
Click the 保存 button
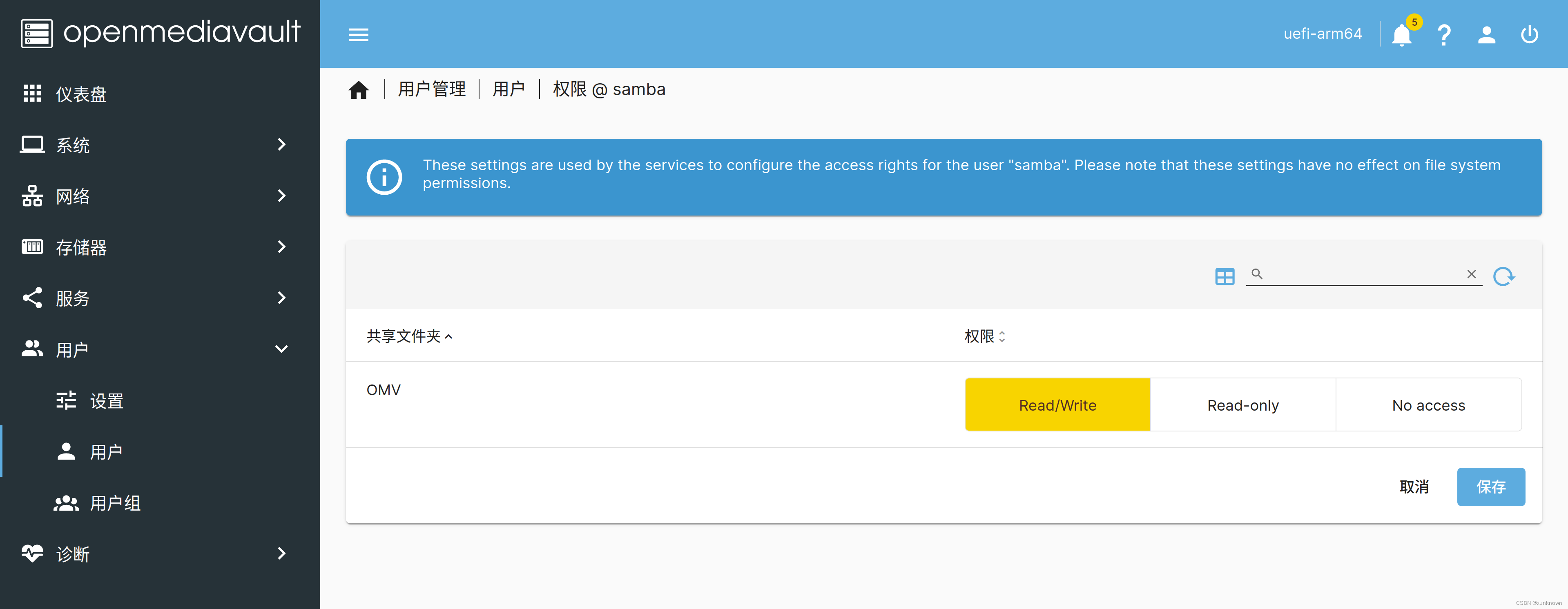[x=1491, y=487]
